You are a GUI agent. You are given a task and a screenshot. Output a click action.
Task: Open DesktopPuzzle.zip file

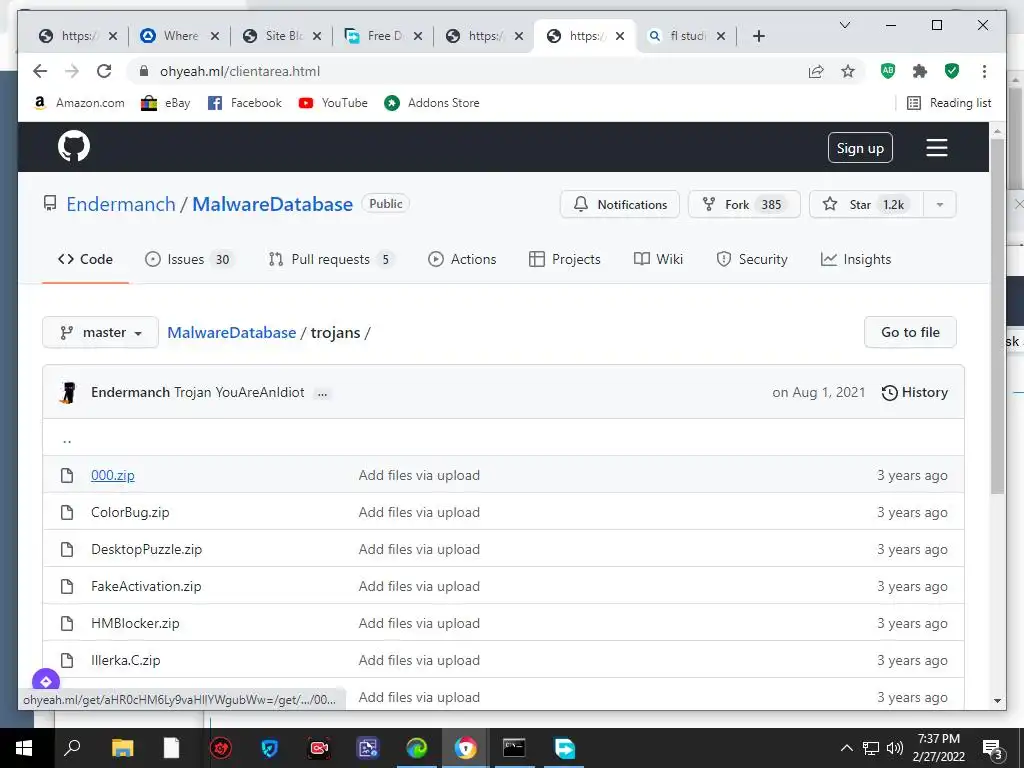pyautogui.click(x=146, y=549)
